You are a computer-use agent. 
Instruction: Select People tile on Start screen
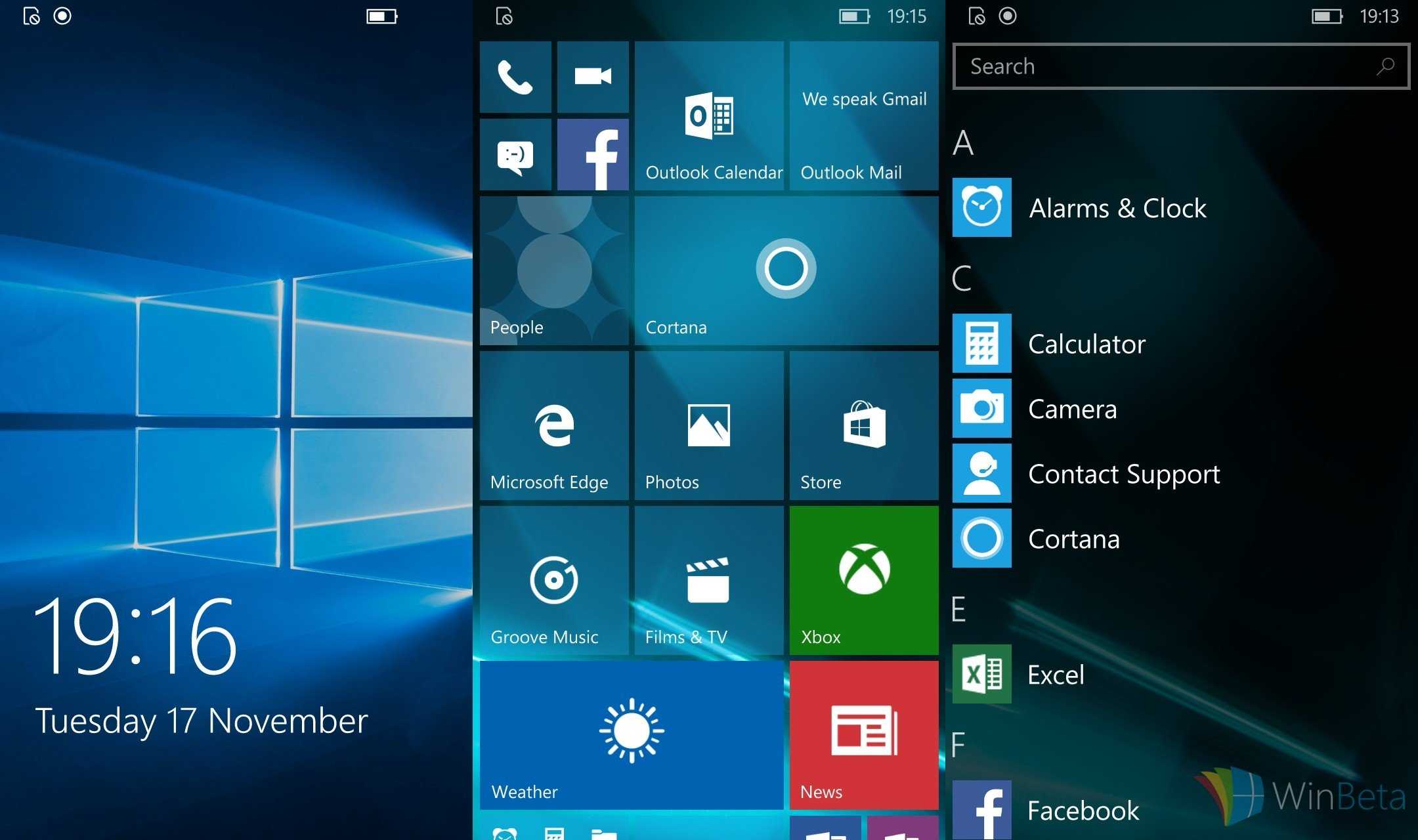point(553,269)
